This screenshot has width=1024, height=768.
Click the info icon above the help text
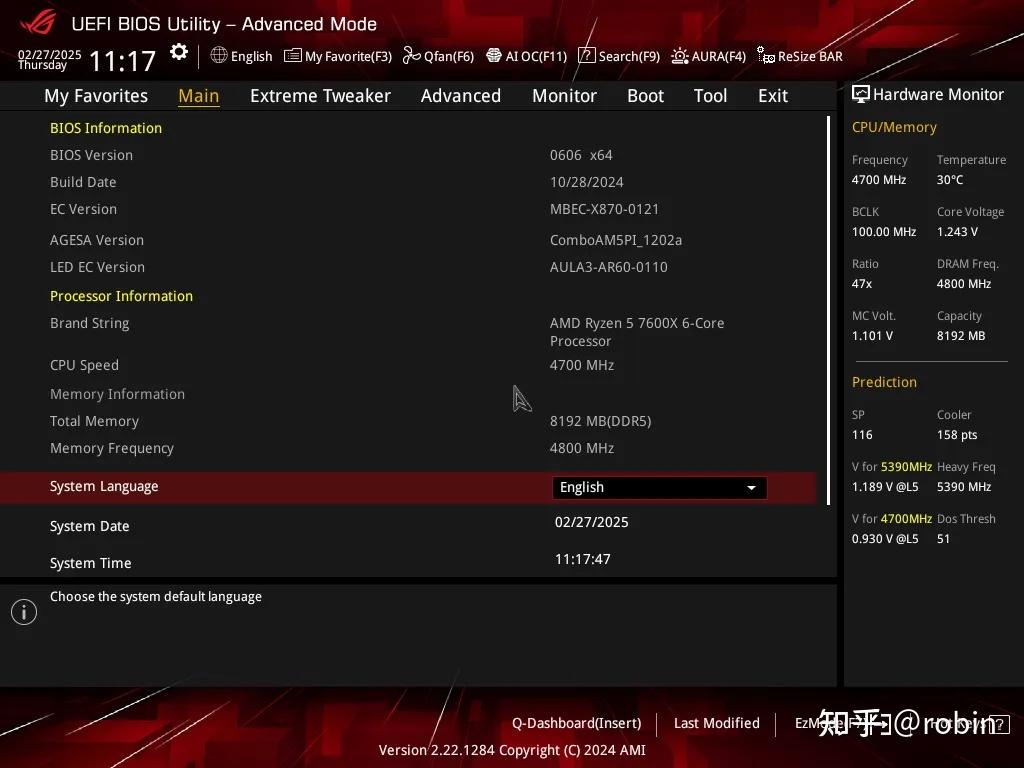point(23,611)
